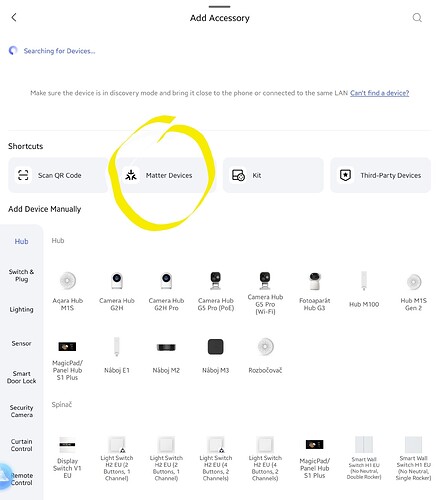Tap the Add Accessory title

coord(219,18)
